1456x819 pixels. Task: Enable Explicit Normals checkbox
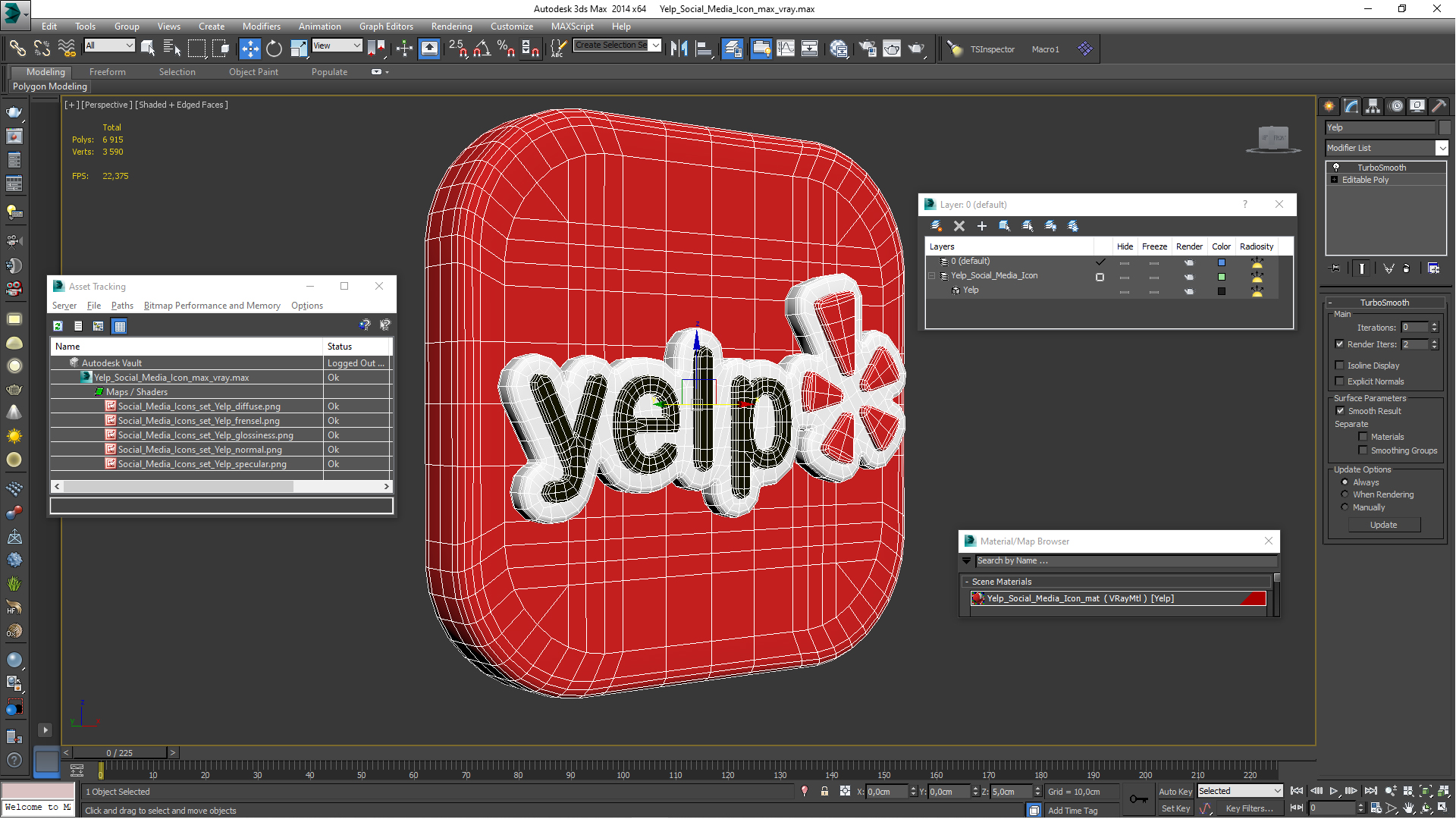tap(1339, 381)
